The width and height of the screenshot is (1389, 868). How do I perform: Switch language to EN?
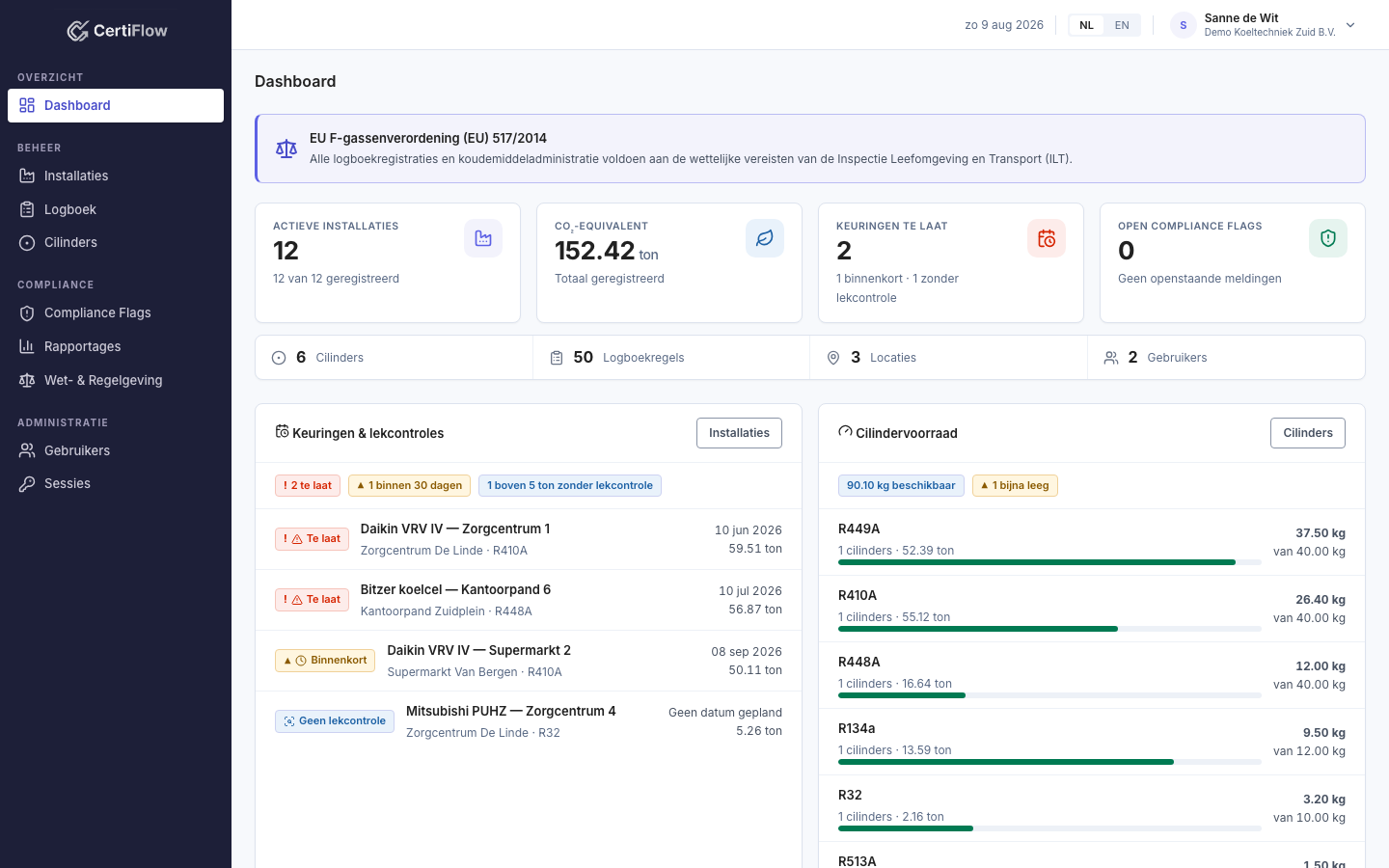point(1122,25)
